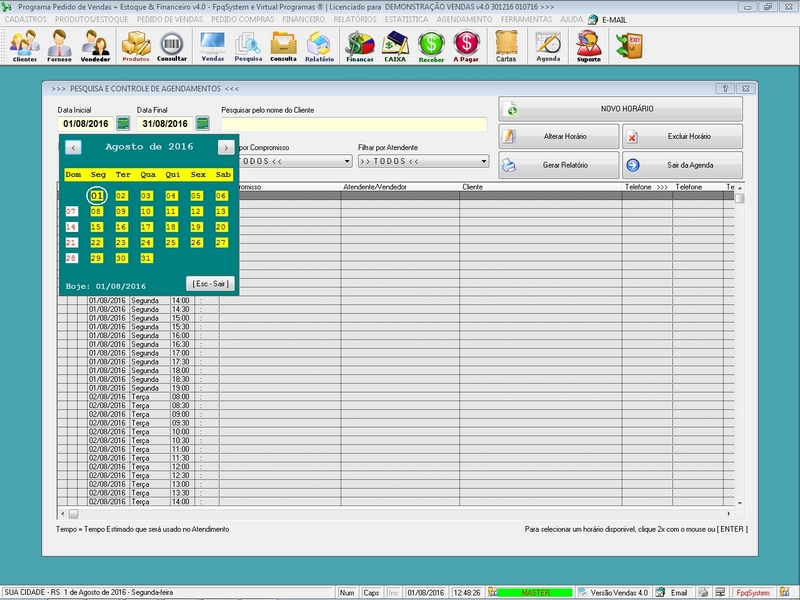The width and height of the screenshot is (800, 600).
Task: Toggle the Num lock indicator in status bar
Action: pos(346,592)
